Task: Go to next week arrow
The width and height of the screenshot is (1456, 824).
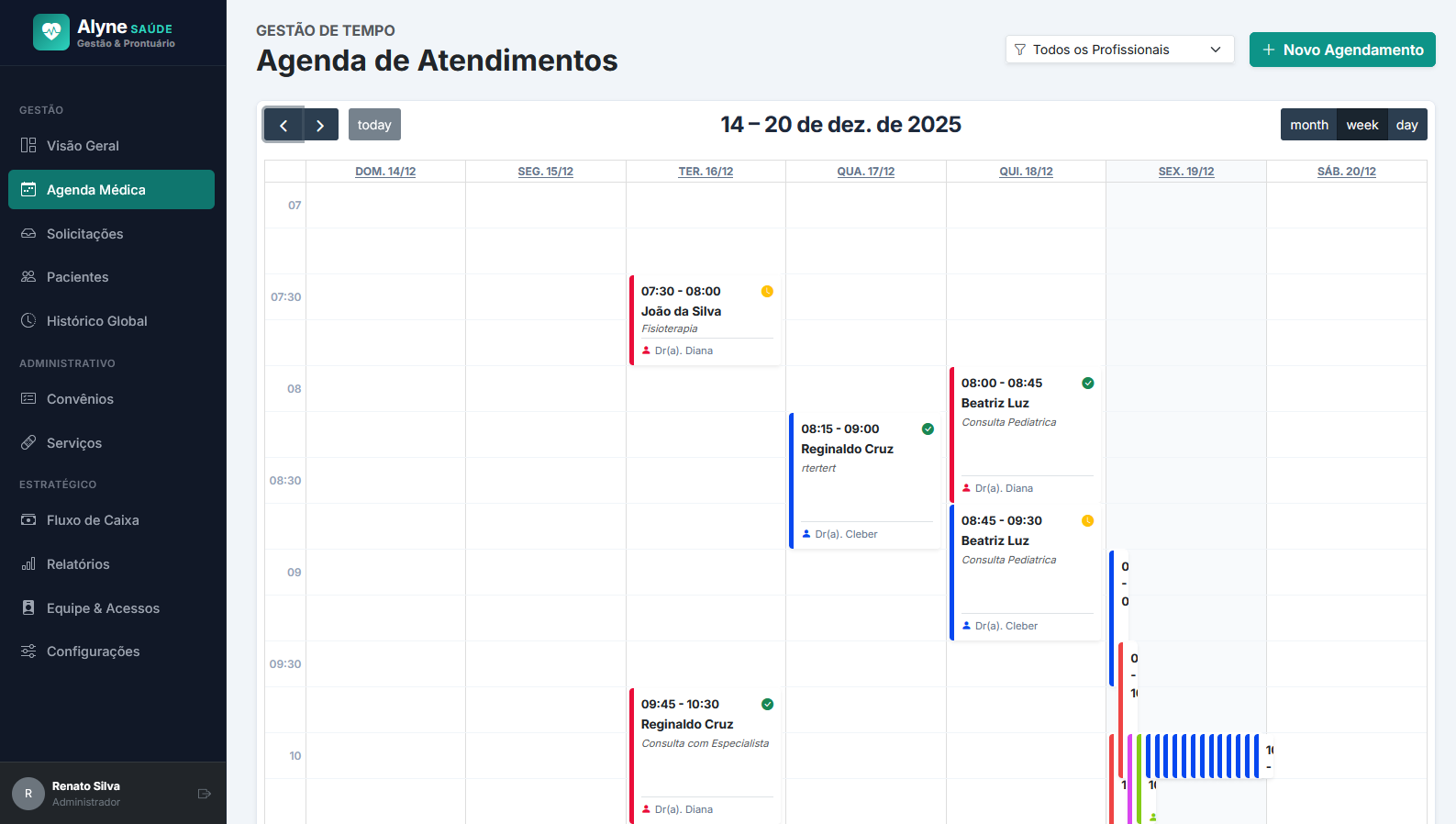Action: (x=320, y=125)
